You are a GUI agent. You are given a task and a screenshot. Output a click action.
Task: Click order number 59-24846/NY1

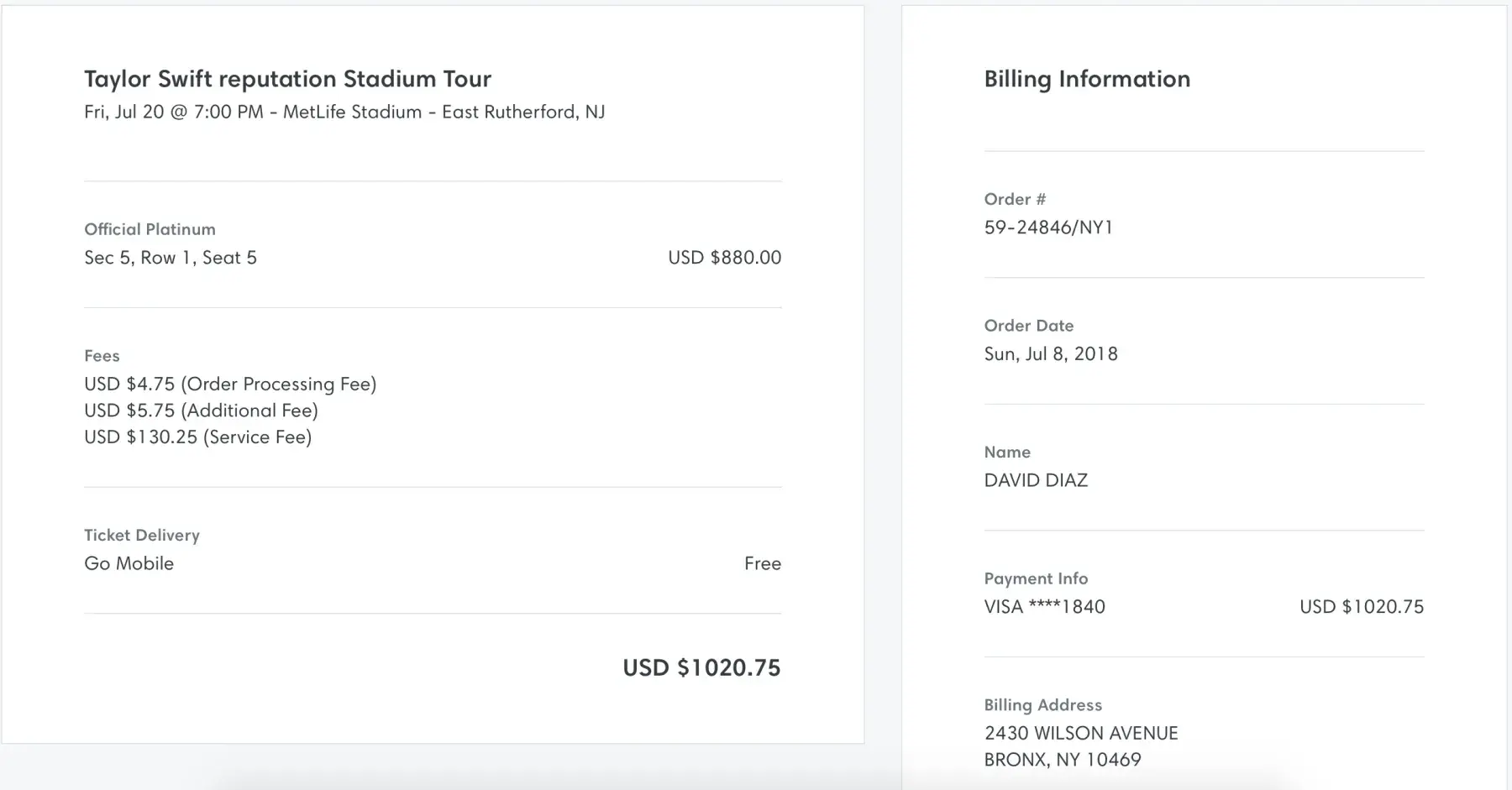[x=1048, y=228]
